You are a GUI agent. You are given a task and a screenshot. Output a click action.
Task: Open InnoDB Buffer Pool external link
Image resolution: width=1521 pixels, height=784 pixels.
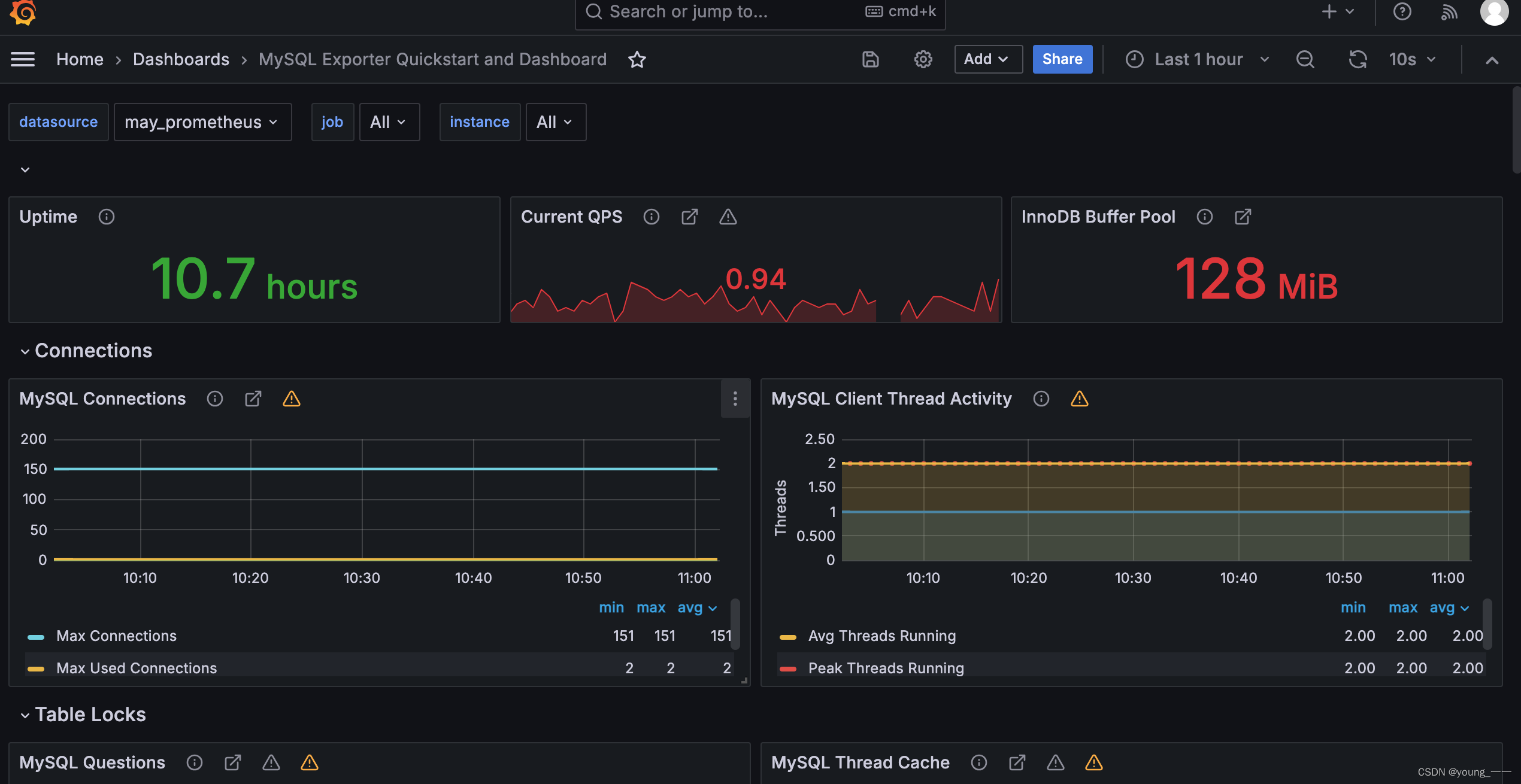1243,217
